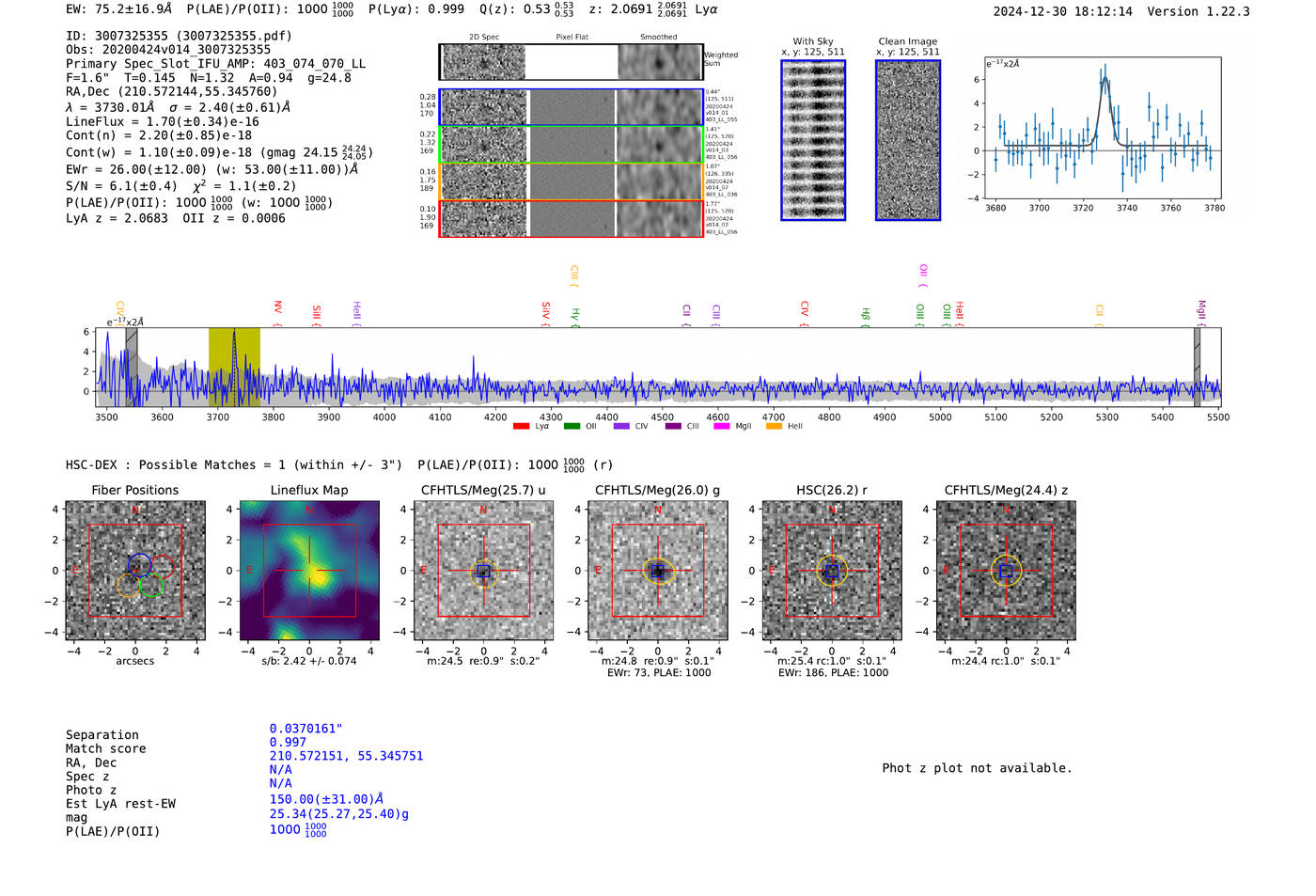Click the 'EWr: 186, PLAE: 1000' label

click(833, 672)
